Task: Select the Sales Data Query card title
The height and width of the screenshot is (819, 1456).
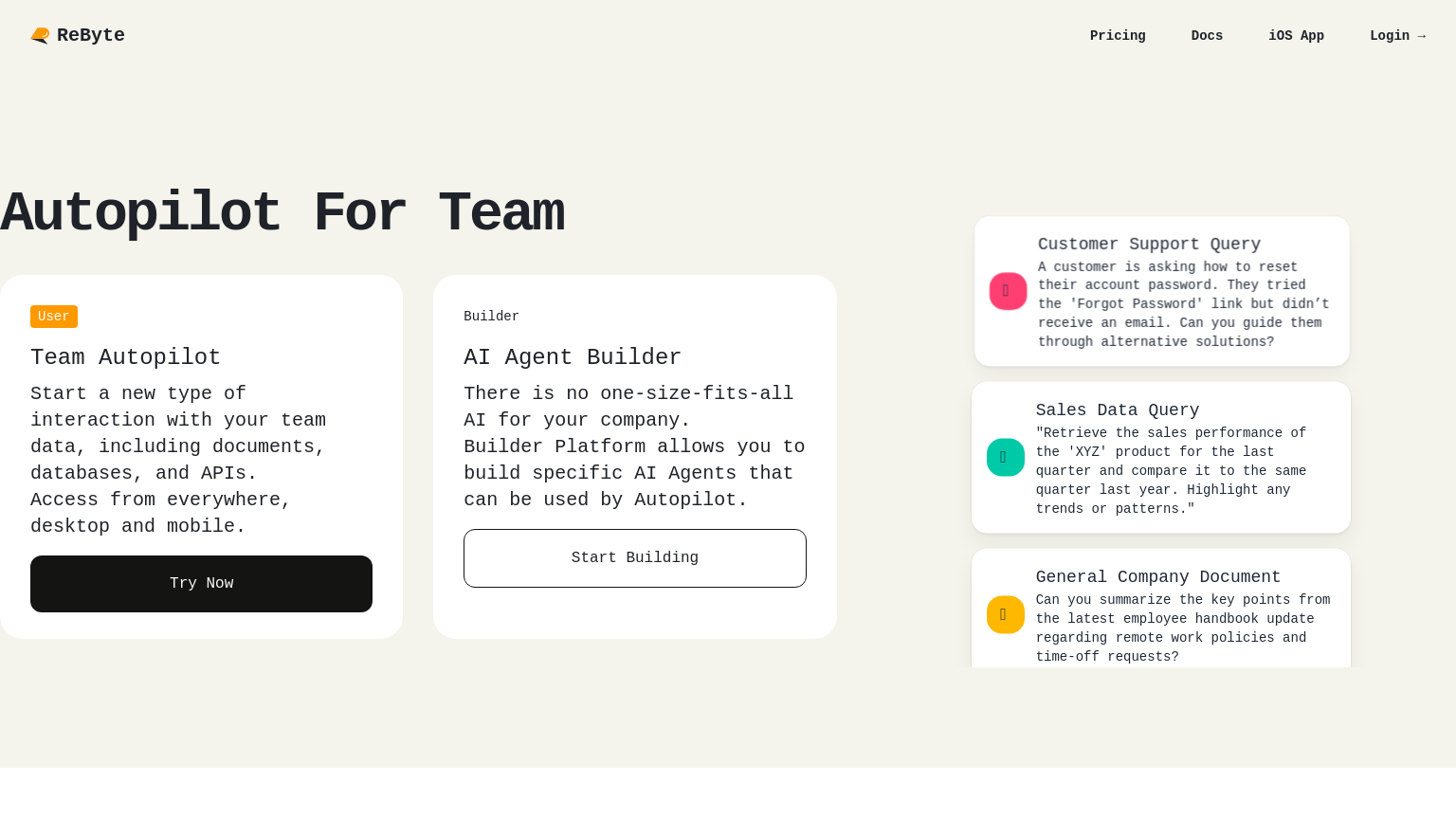Action: [1118, 410]
